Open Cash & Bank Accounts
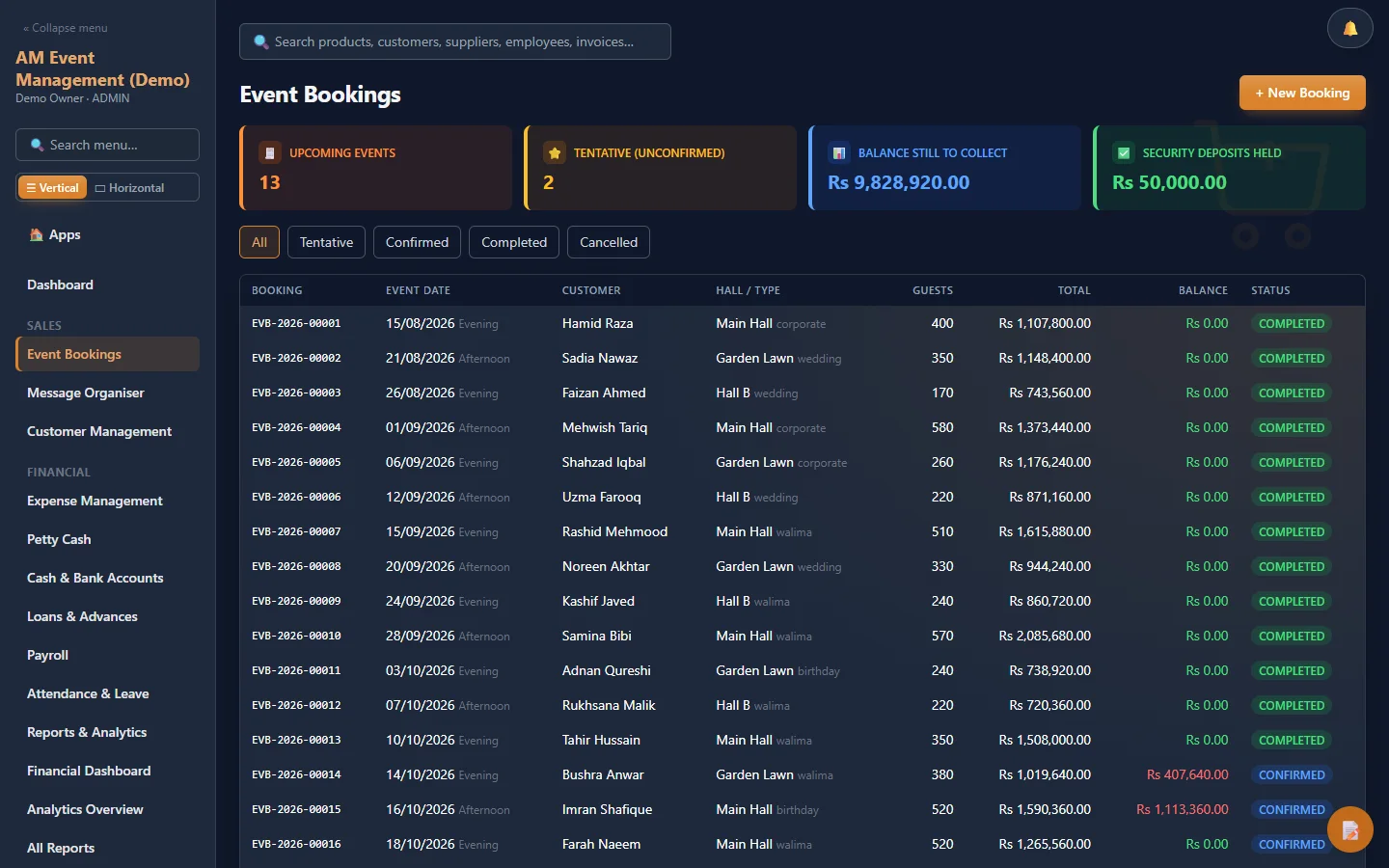Viewport: 1389px width, 868px height. point(107,578)
